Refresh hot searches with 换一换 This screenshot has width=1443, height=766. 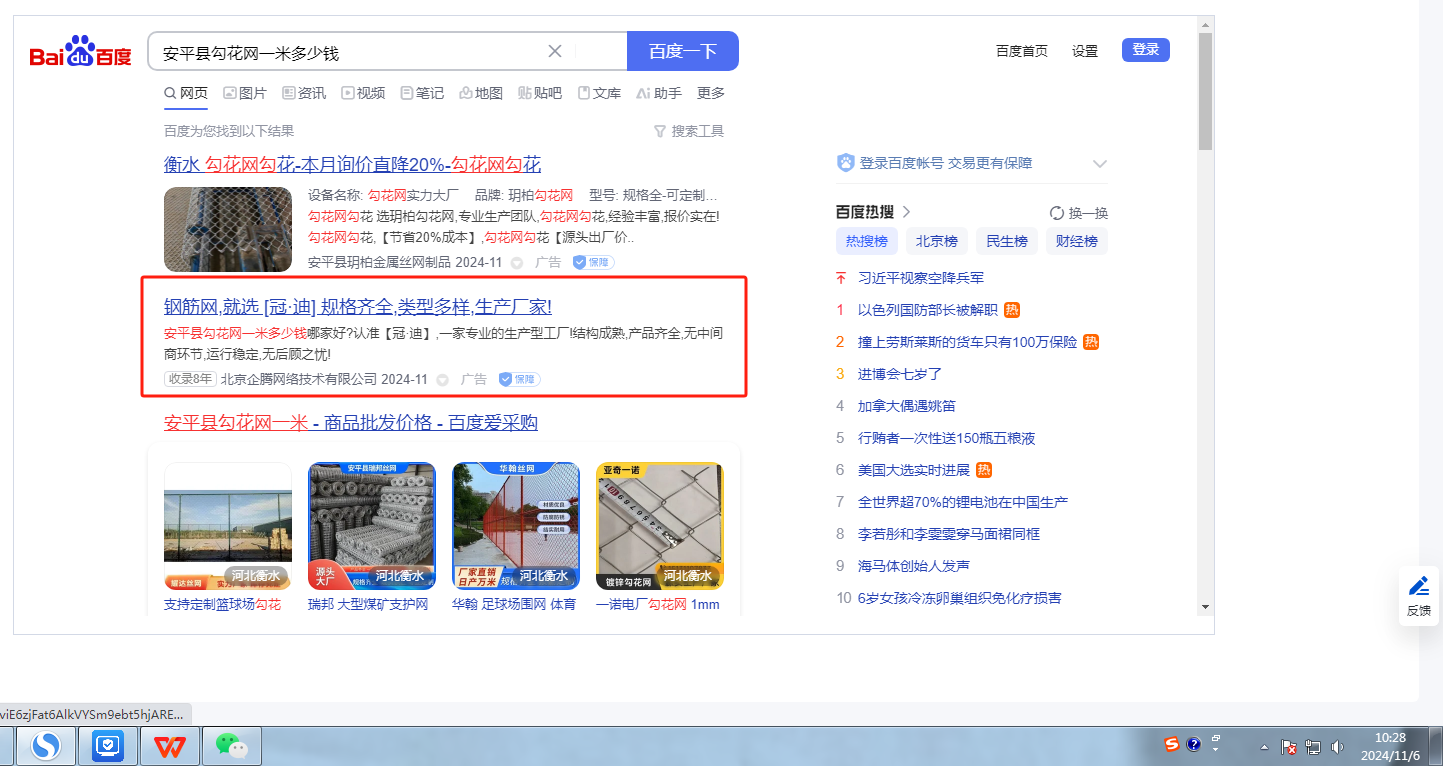pos(1079,213)
